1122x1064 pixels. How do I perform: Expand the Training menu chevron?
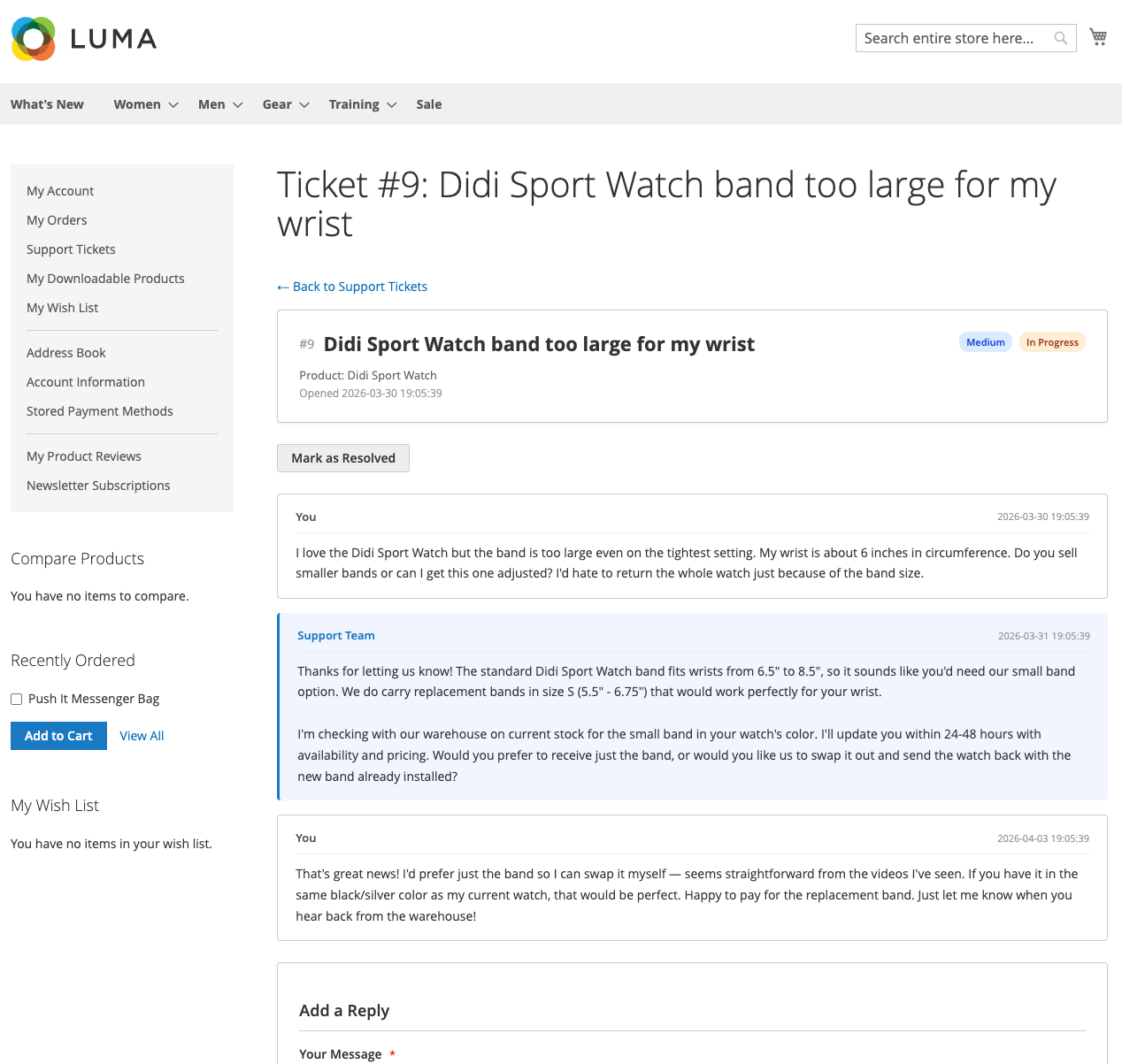pyautogui.click(x=392, y=104)
